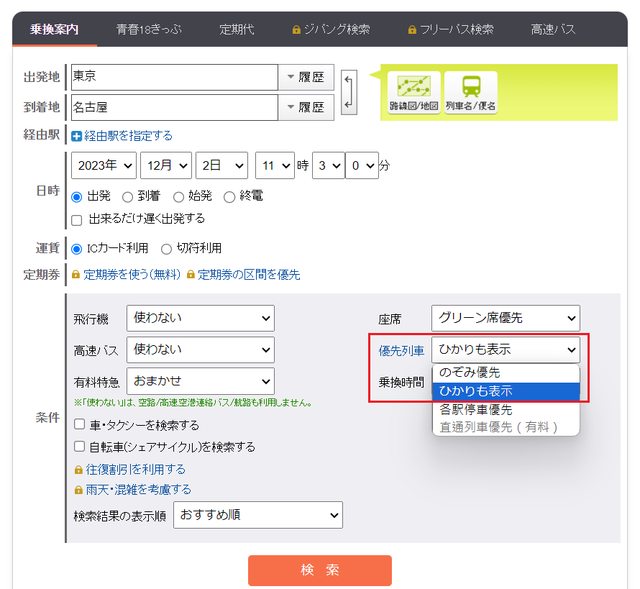
Task: Click the route map (路線図/地図) icon
Action: click(413, 92)
